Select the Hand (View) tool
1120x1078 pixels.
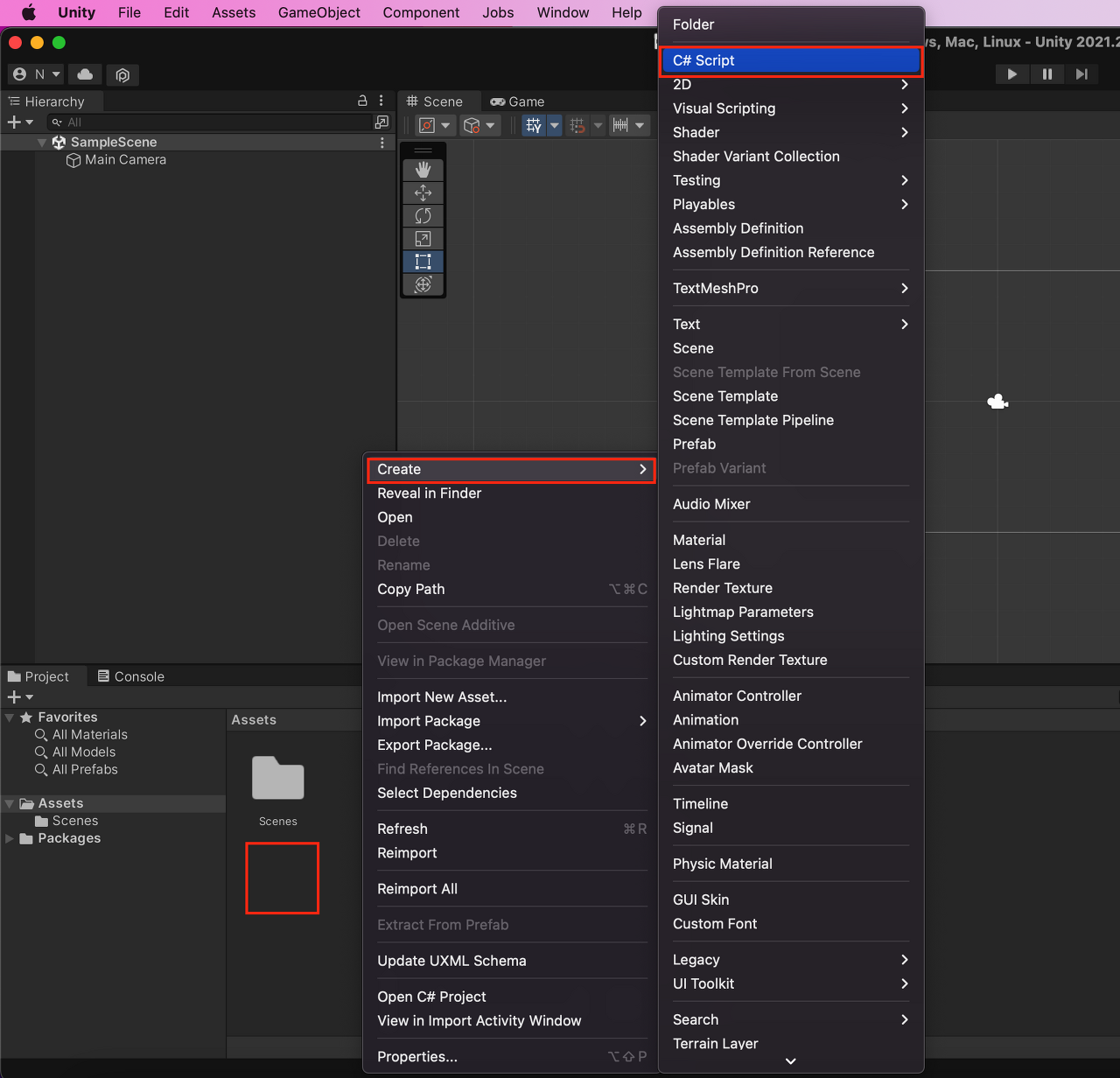point(423,170)
